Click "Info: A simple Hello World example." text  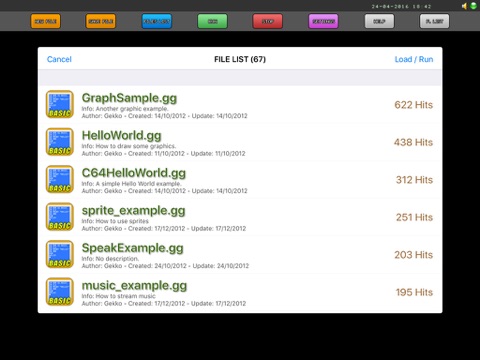point(132,184)
